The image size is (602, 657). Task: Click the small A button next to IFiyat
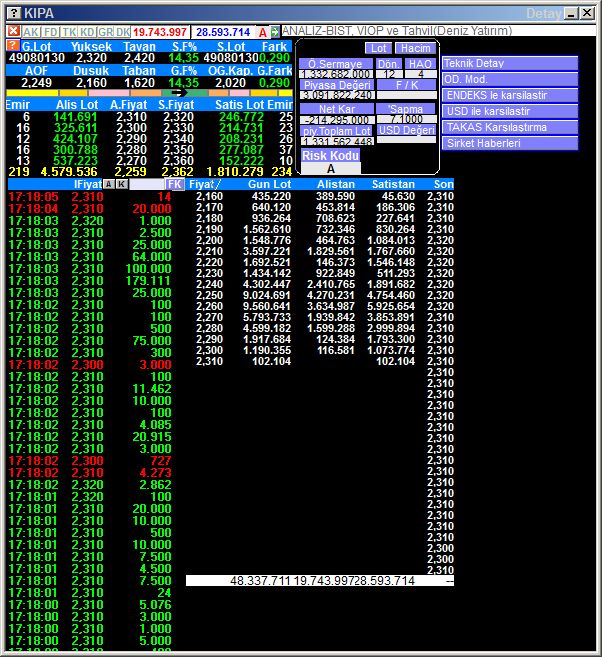[x=109, y=184]
